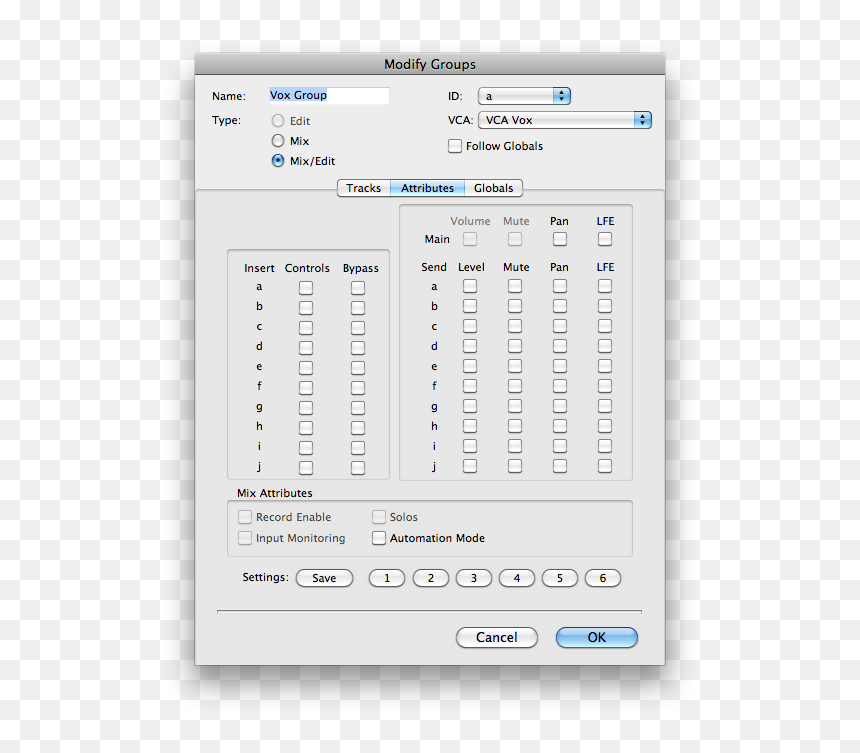
Task: Open the ID dropdown showing 'a'
Action: [524, 96]
